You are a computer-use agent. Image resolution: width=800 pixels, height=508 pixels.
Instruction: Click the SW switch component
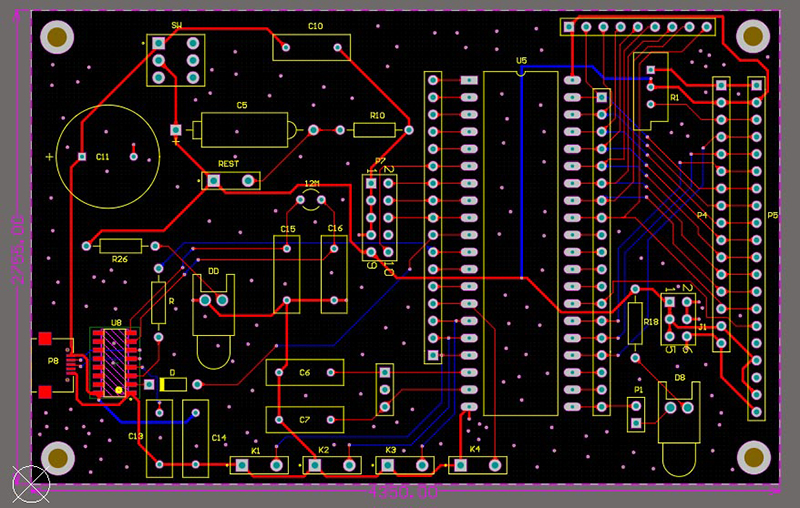[176, 60]
